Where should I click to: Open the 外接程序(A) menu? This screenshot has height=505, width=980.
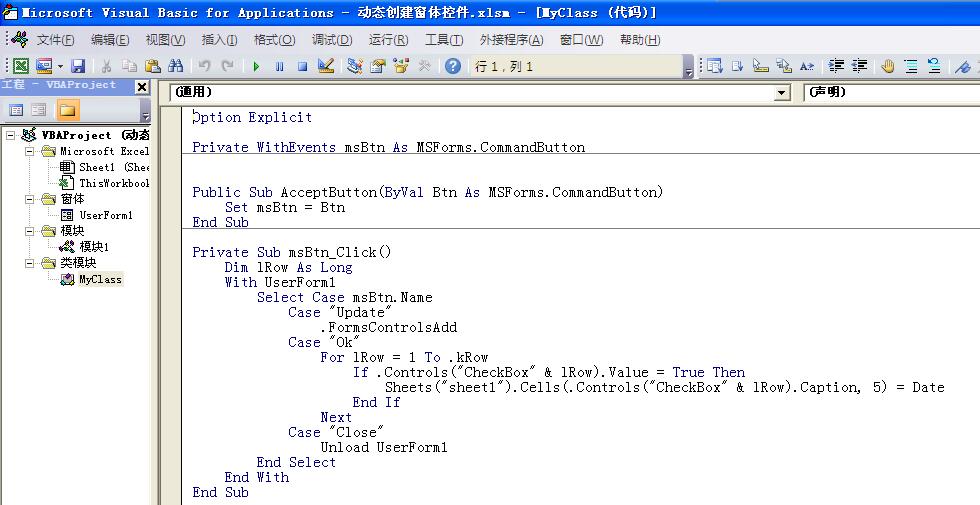(511, 40)
